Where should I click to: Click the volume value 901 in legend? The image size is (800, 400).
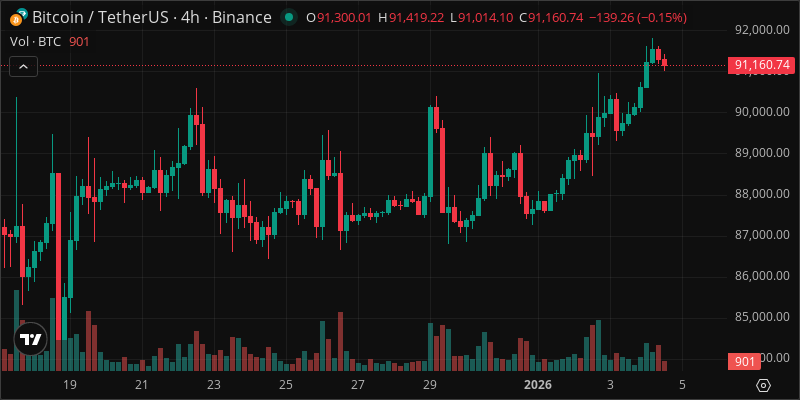pyautogui.click(x=79, y=42)
